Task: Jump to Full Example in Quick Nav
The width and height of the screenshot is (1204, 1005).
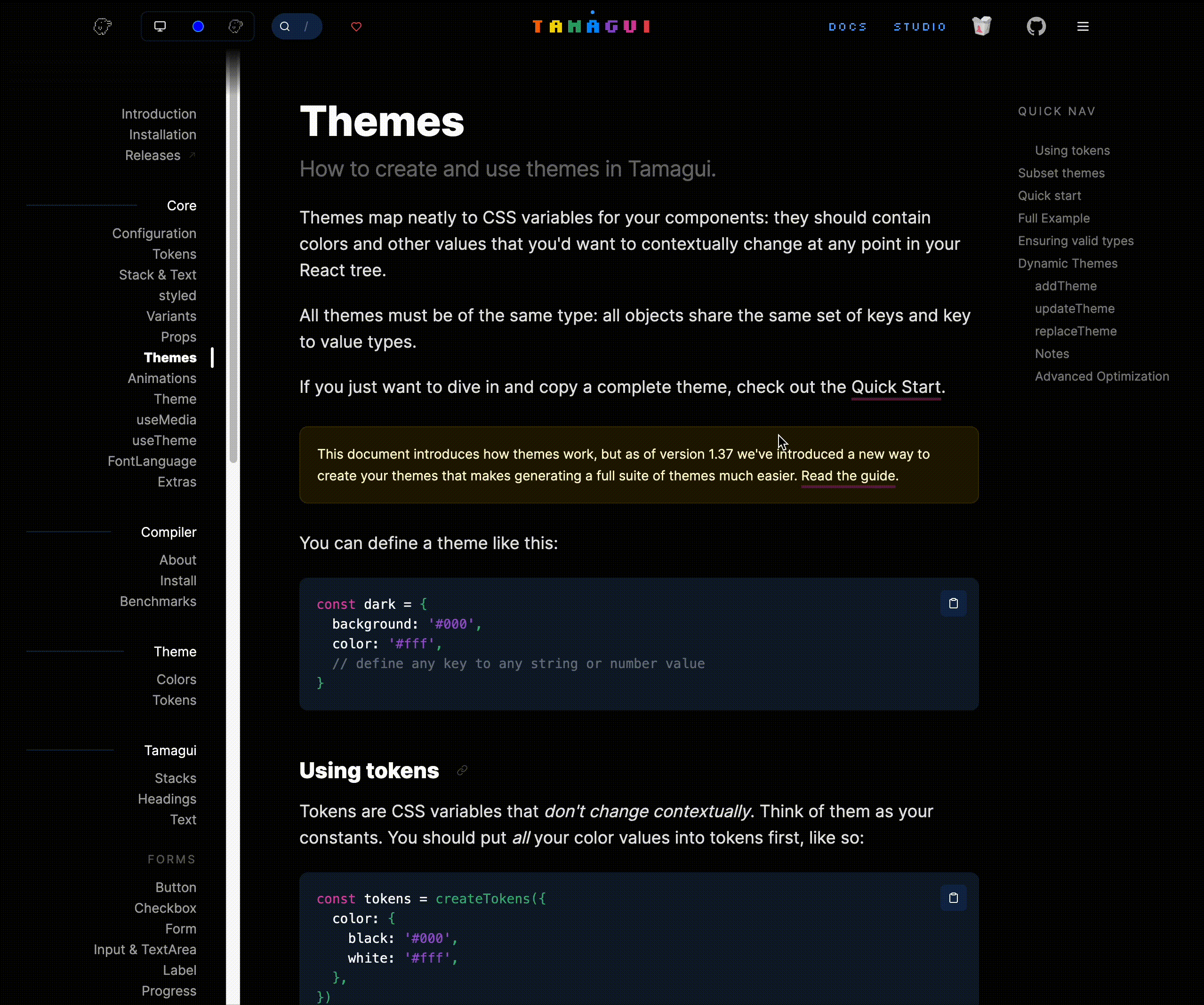Action: pos(1053,218)
